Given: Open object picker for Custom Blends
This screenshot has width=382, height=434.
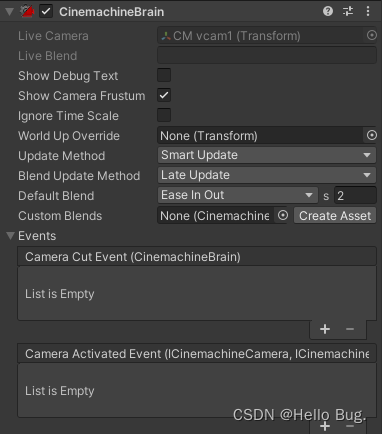Looking at the screenshot, I should point(283,215).
